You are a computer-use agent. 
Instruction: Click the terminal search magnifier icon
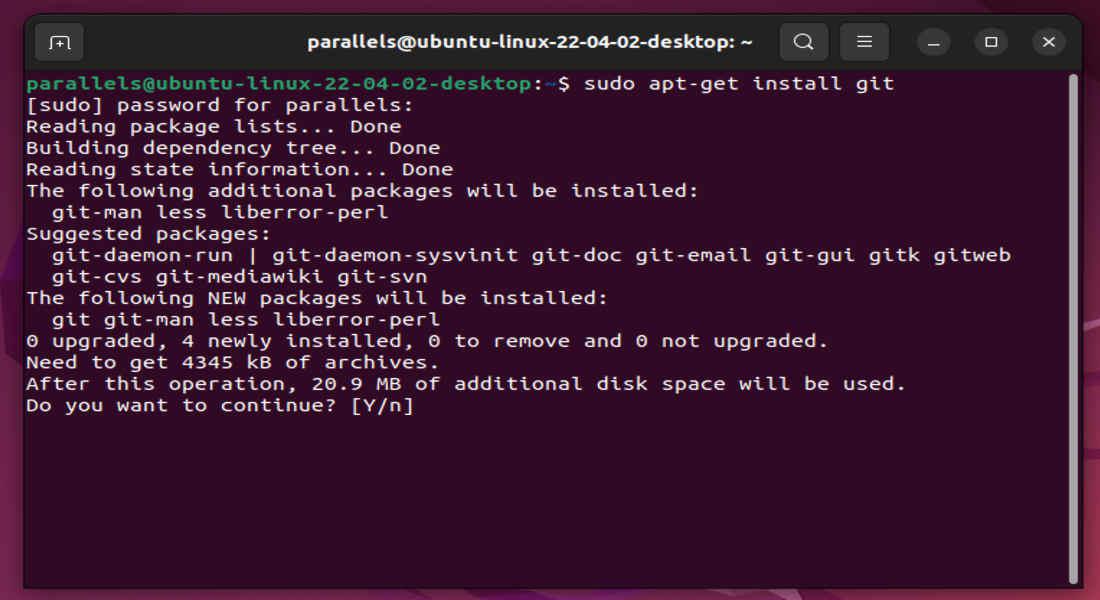click(x=803, y=42)
